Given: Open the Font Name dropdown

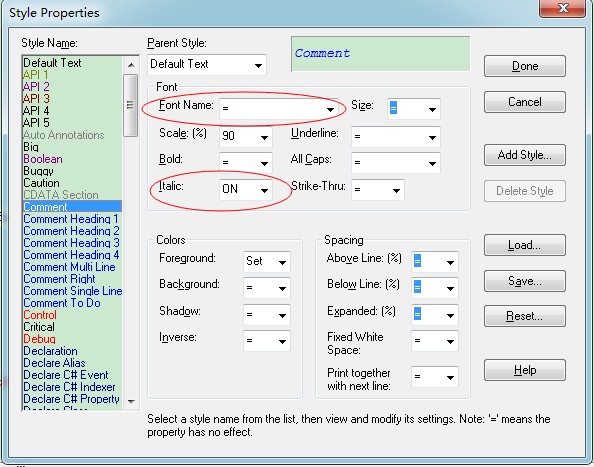Looking at the screenshot, I should point(278,109).
